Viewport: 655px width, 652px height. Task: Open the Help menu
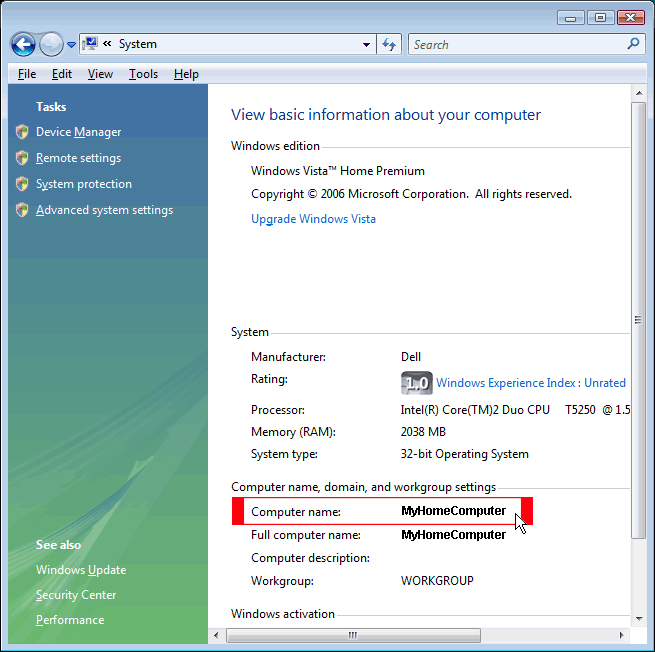tap(186, 74)
